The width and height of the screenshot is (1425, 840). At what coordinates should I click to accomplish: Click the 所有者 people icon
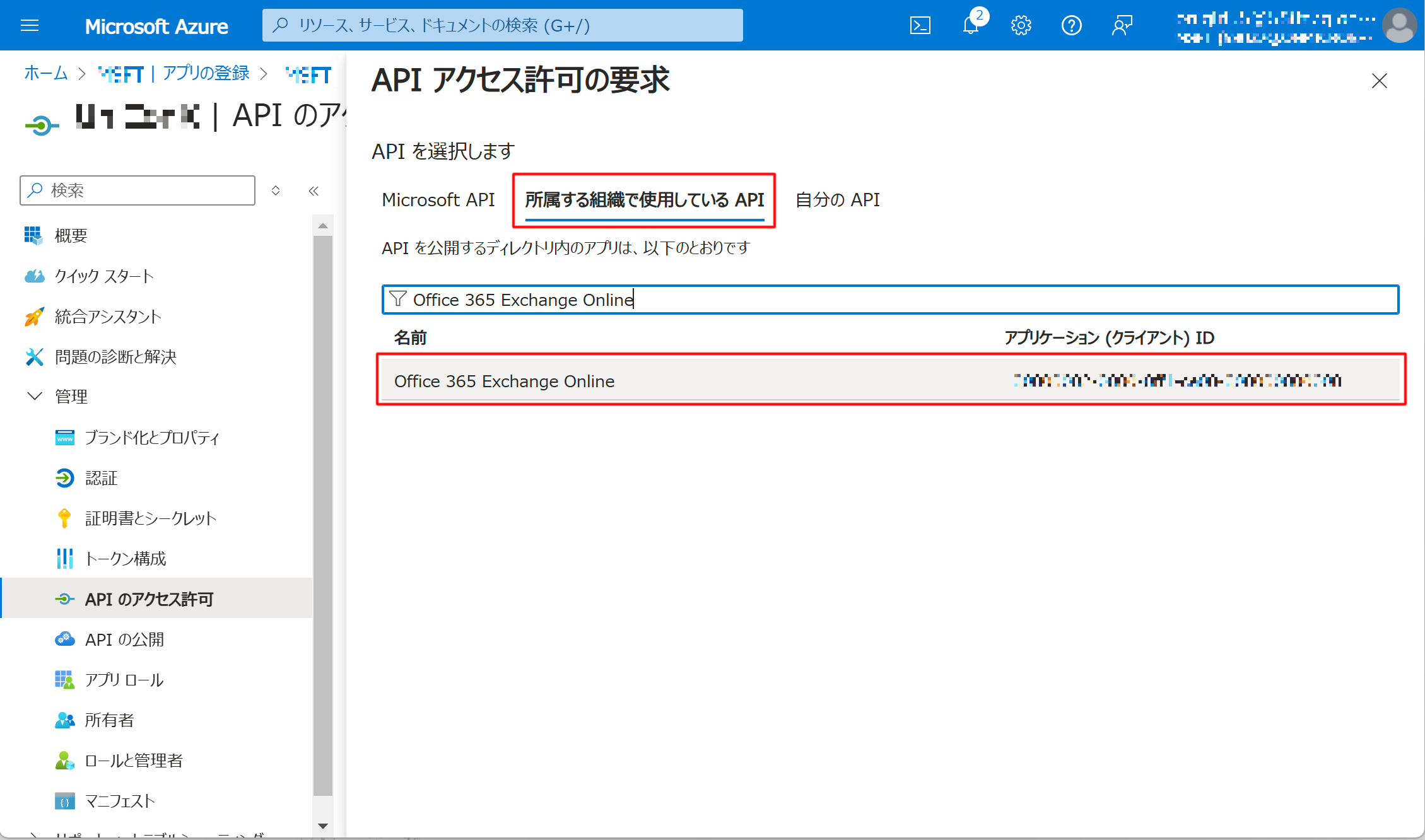[64, 720]
